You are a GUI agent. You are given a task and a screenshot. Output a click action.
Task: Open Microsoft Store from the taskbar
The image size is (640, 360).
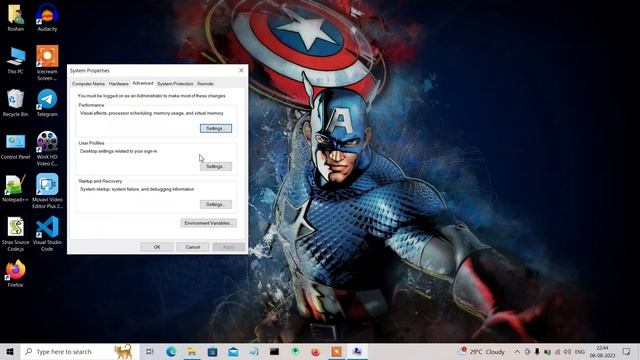pos(212,351)
